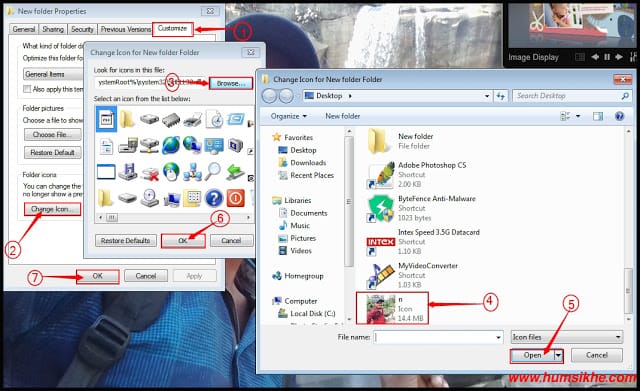The height and width of the screenshot is (391, 640).
Task: Open the Icon files type dropdown
Action: [567, 337]
